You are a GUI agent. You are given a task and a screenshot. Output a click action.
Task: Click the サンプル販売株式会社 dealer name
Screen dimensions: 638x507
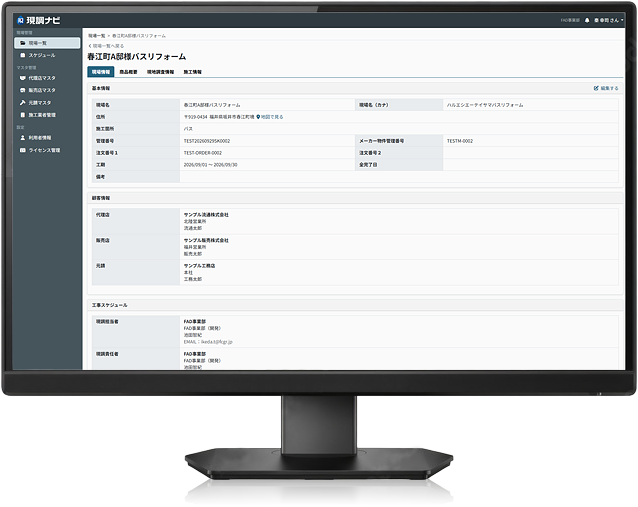coord(206,240)
